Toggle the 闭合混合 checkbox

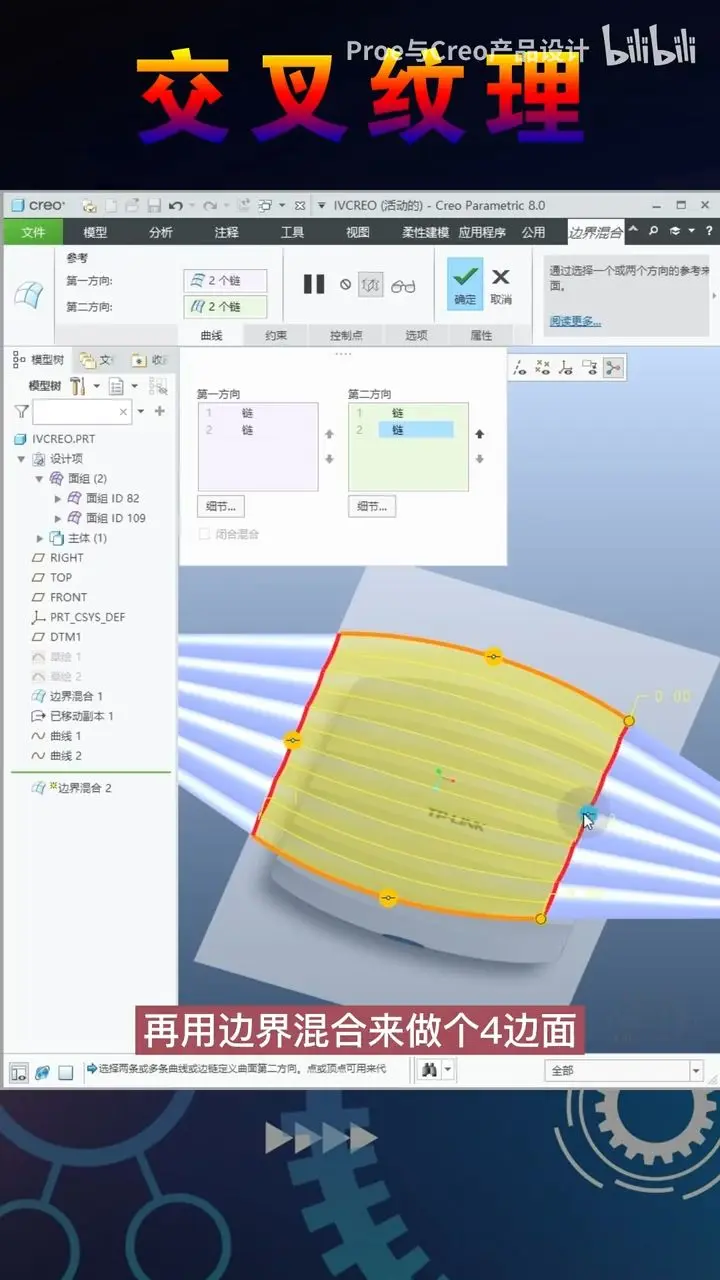[205, 534]
